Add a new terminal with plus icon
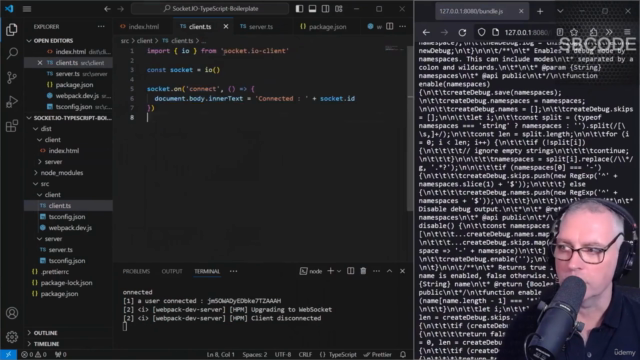This screenshot has height=360, width=640. tap(330, 271)
